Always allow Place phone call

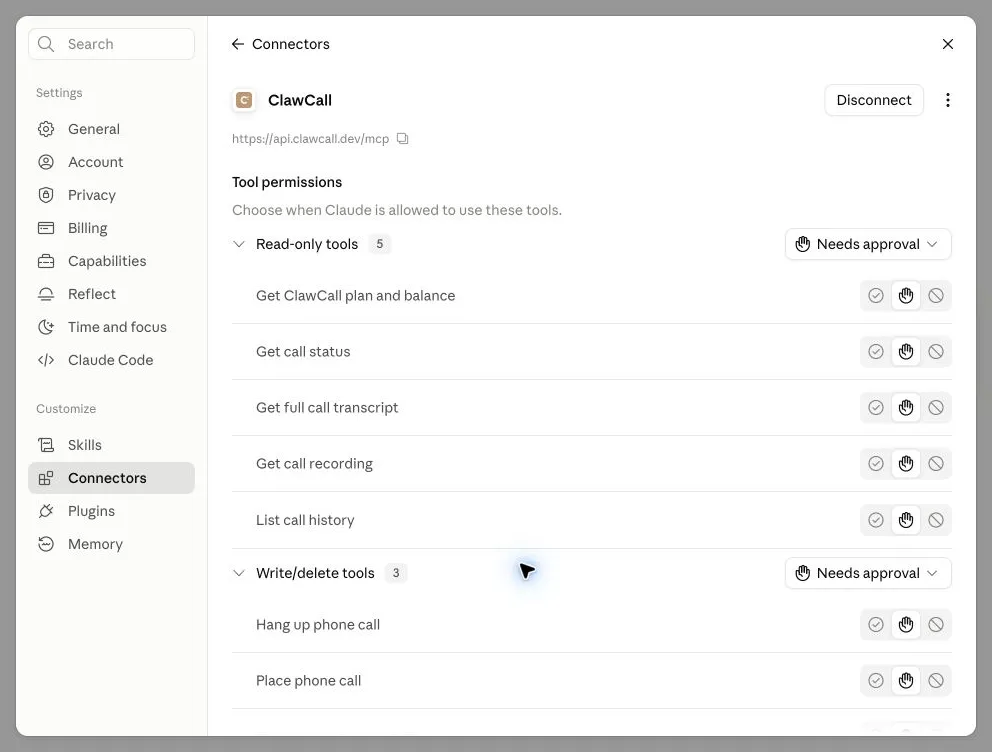point(876,681)
